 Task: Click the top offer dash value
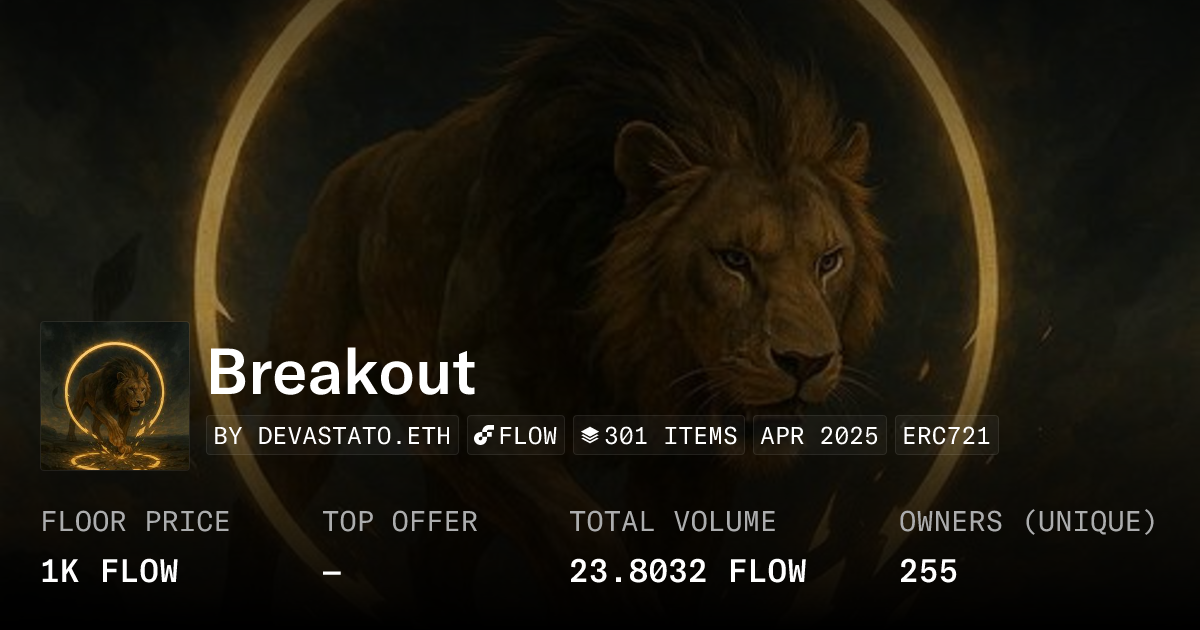332,572
